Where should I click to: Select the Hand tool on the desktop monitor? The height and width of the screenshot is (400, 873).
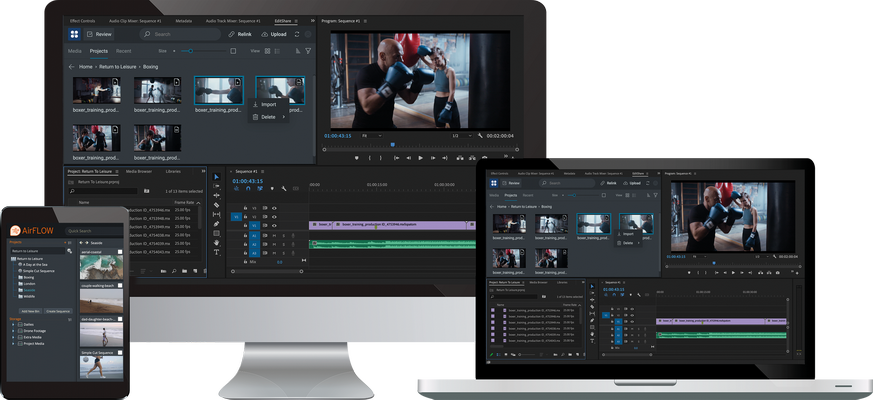[x=217, y=243]
